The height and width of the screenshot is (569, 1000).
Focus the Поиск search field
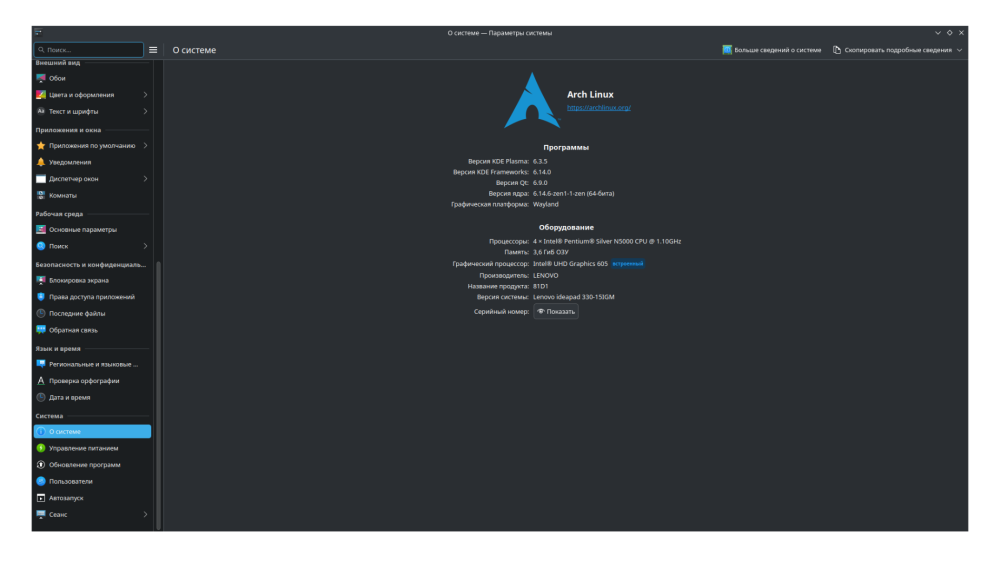pos(89,50)
